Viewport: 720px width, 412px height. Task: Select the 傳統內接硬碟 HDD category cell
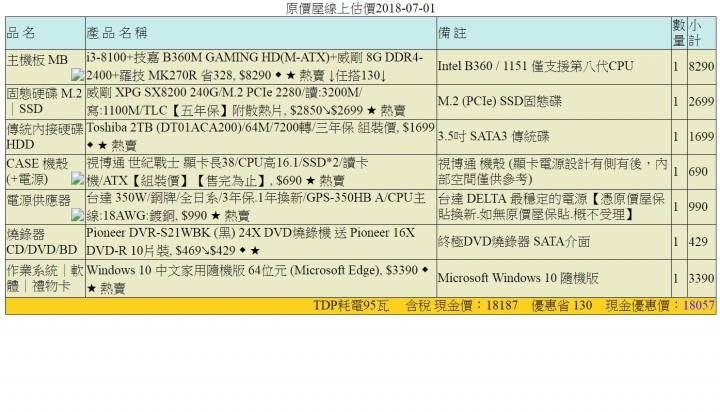45,137
